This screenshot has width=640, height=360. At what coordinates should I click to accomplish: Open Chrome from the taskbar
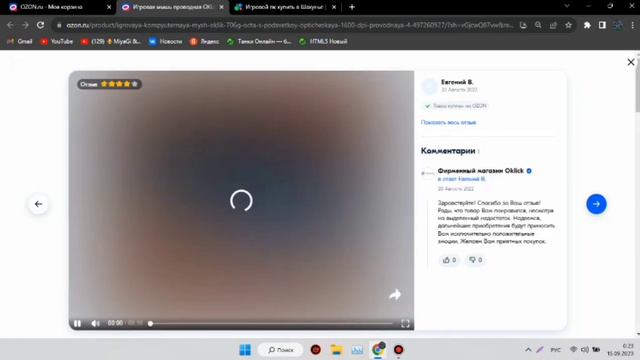click(x=378, y=350)
